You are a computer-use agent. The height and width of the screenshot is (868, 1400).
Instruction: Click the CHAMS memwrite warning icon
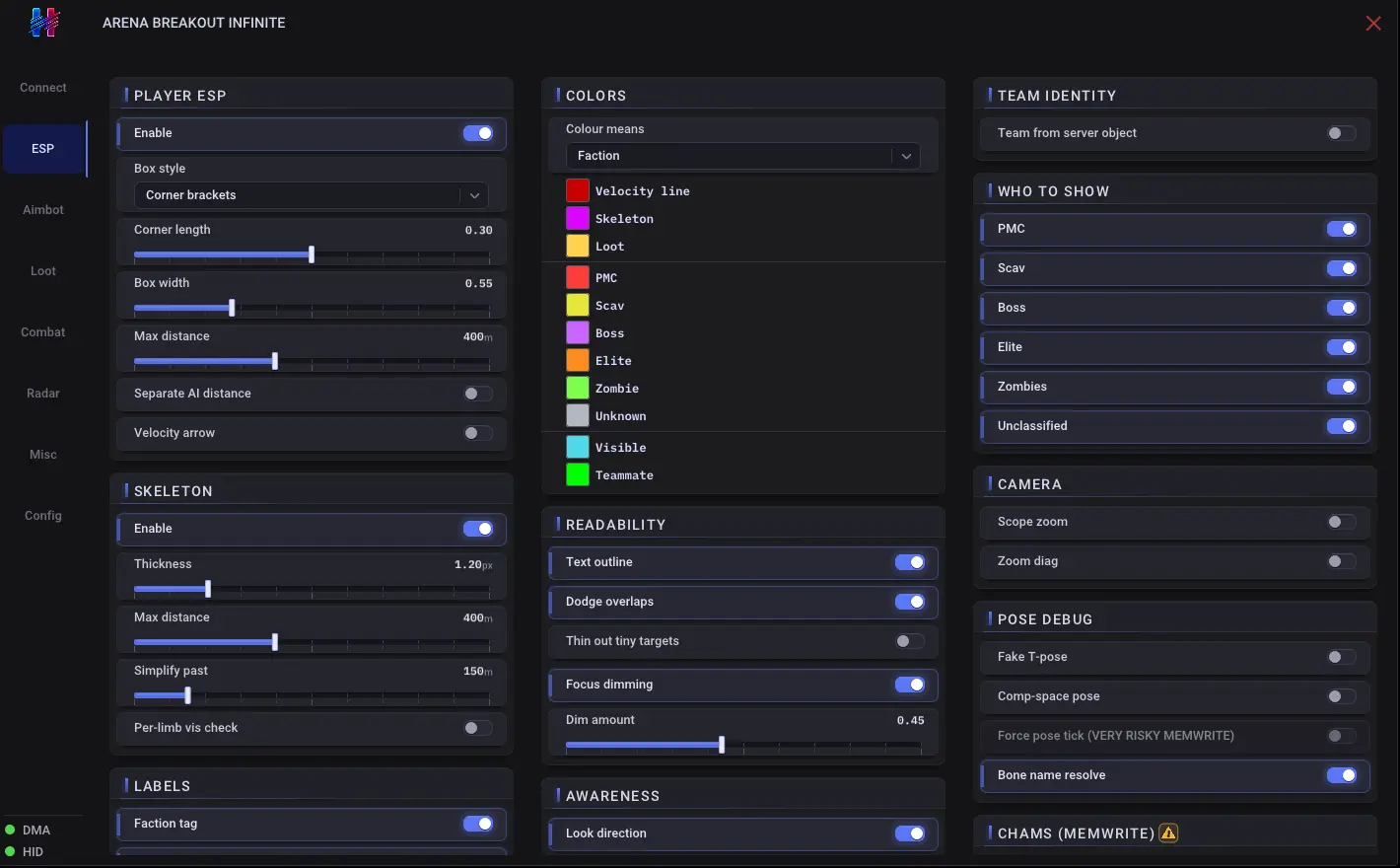tap(1168, 833)
